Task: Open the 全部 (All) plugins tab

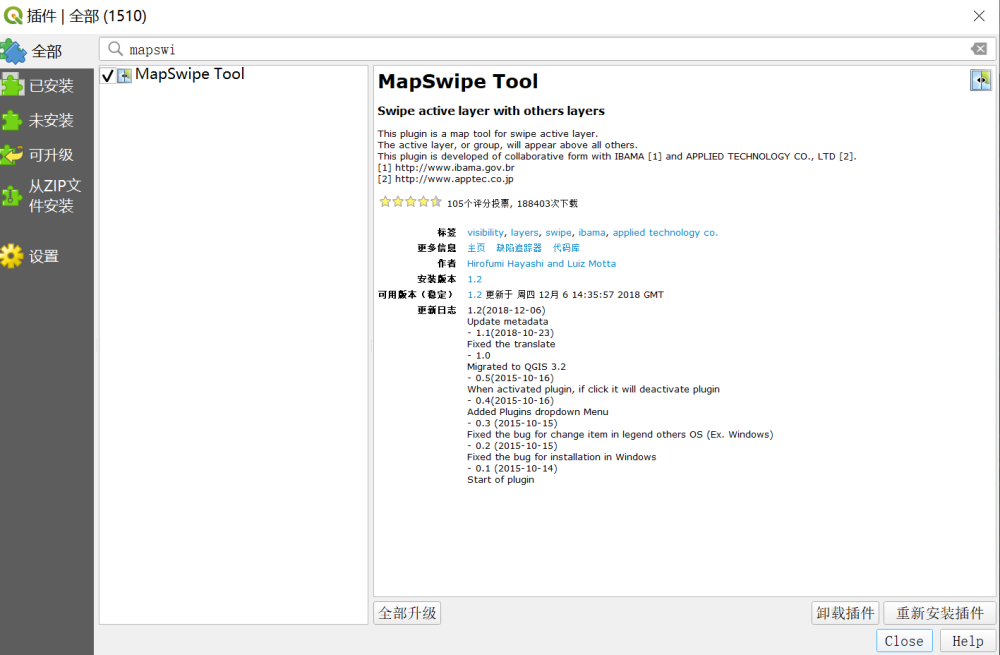Action: pos(47,51)
